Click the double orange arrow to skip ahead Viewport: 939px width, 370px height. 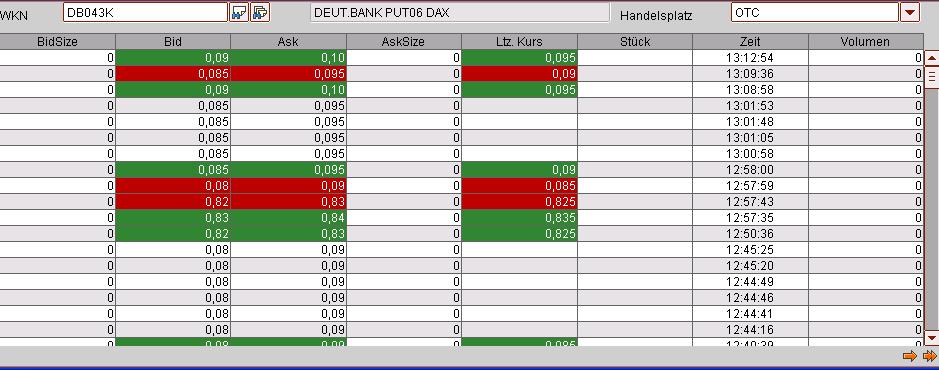(929, 356)
